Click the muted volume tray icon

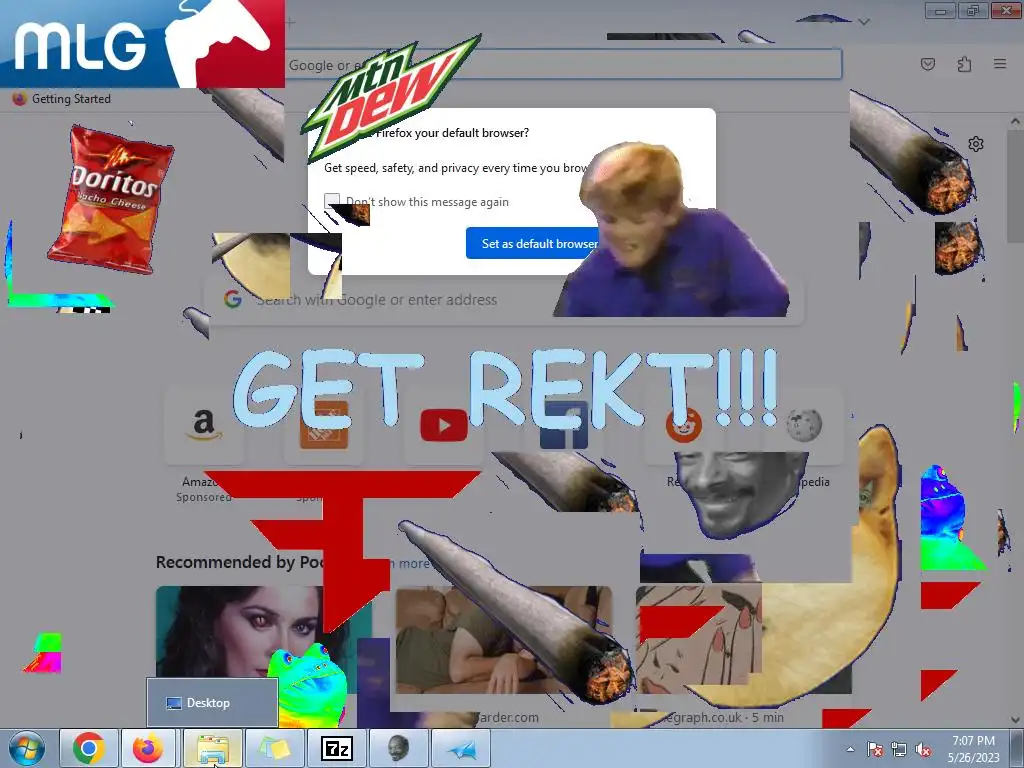tap(923, 750)
